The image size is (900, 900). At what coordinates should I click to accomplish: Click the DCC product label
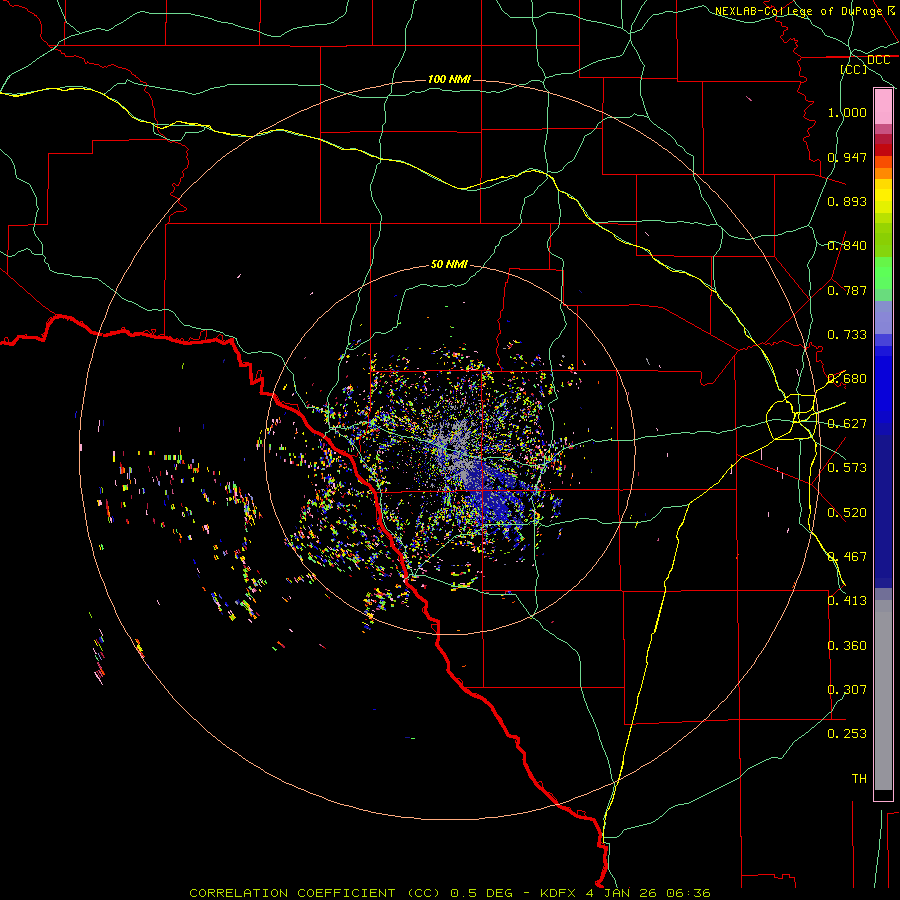(x=878, y=60)
